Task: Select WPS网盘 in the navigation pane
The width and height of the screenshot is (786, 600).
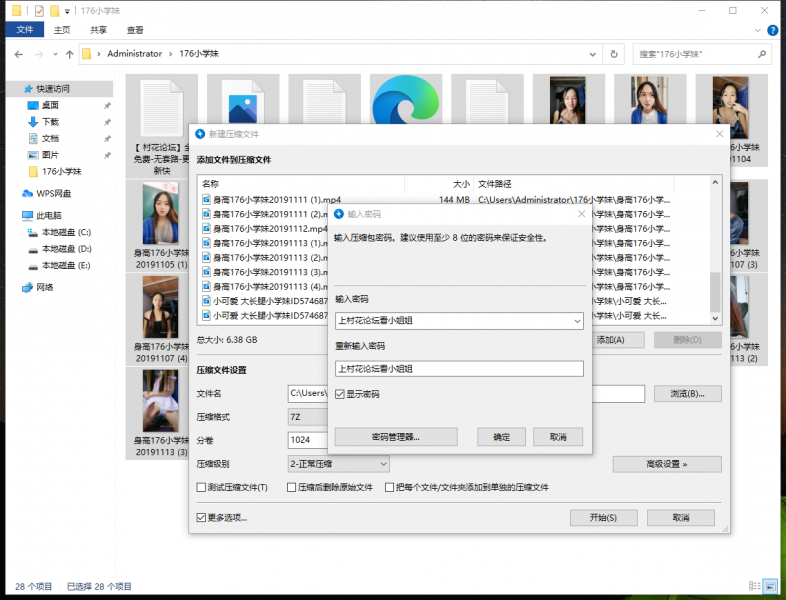Action: tap(46, 194)
